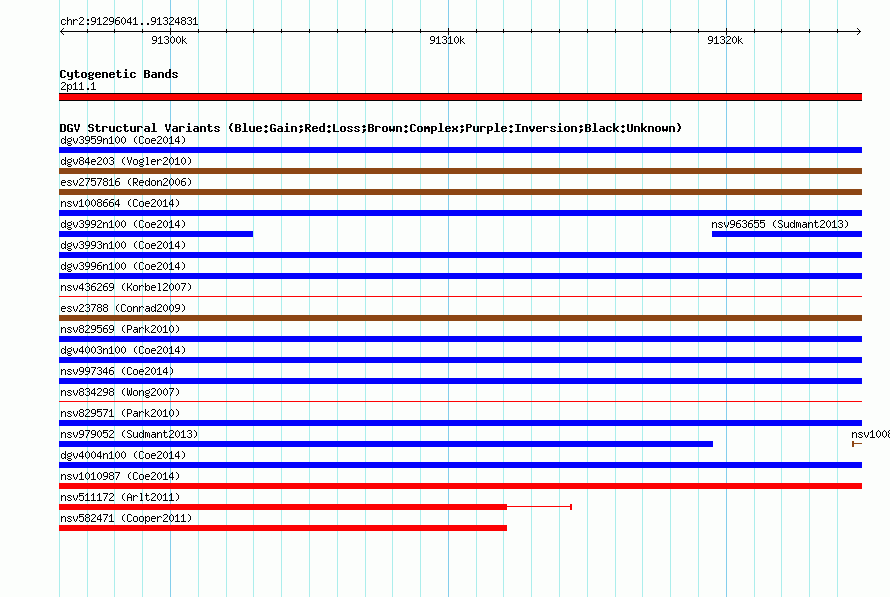Click the red bar under nsv1010987
The height and width of the screenshot is (597, 890).
pyautogui.click(x=460, y=486)
